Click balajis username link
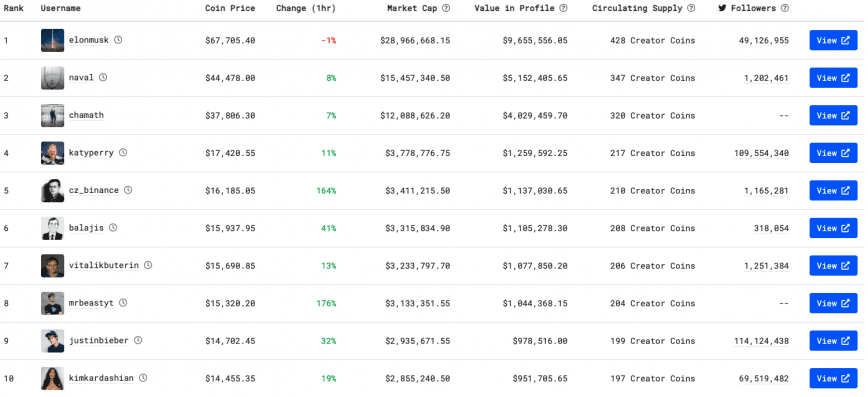Image resolution: width=868 pixels, height=397 pixels. coord(86,228)
